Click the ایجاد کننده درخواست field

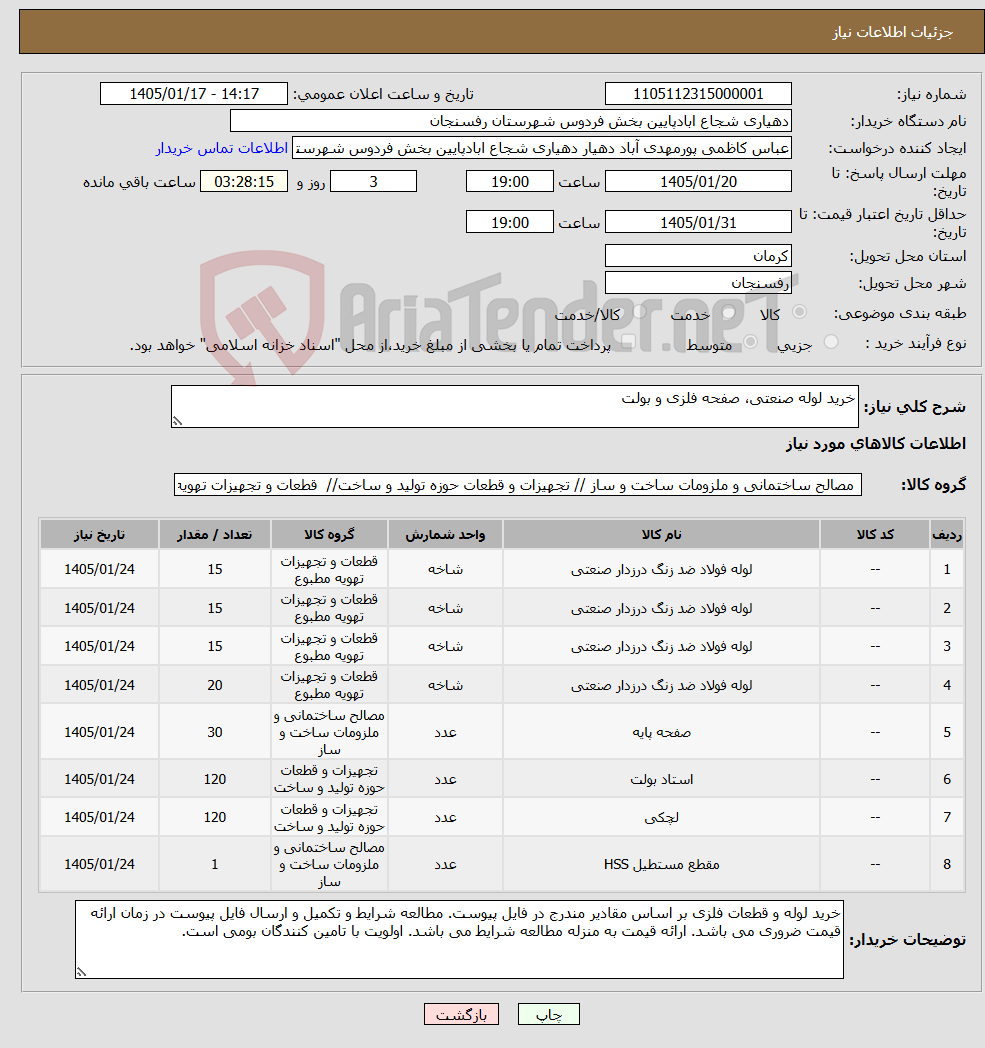tap(542, 148)
